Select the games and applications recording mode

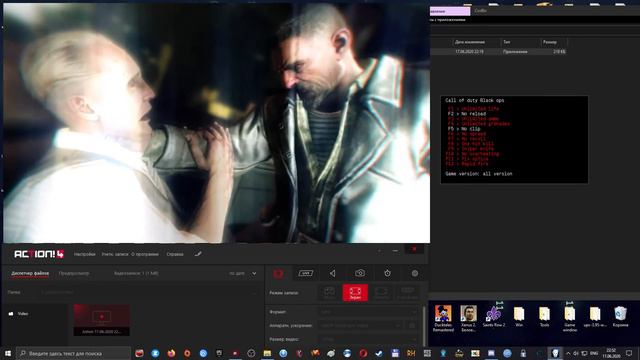(x=329, y=293)
